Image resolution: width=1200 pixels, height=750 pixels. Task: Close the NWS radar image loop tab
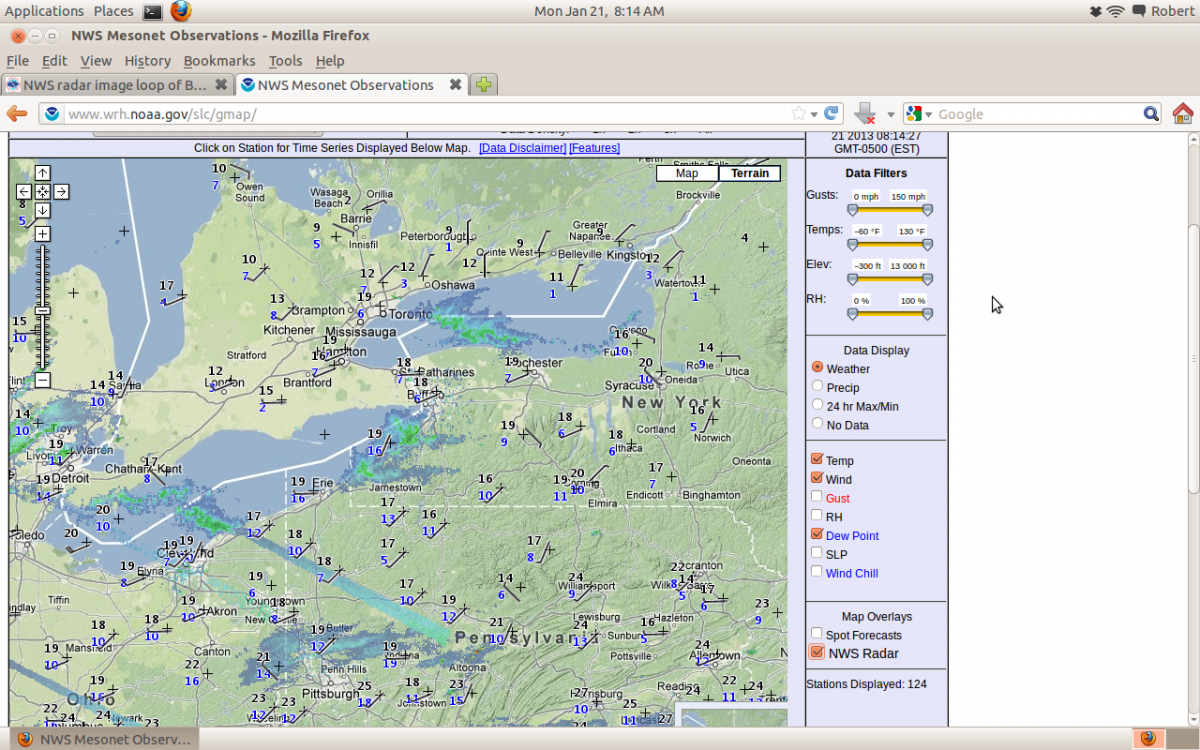(221, 85)
